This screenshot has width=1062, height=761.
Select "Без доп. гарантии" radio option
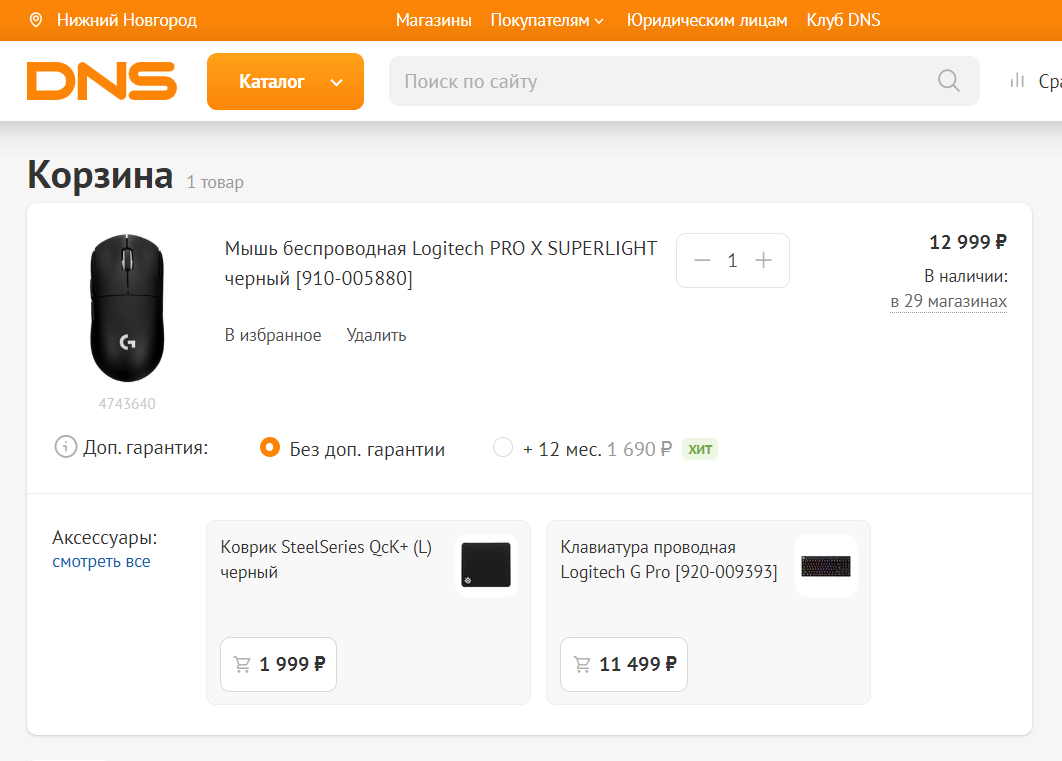tap(269, 448)
